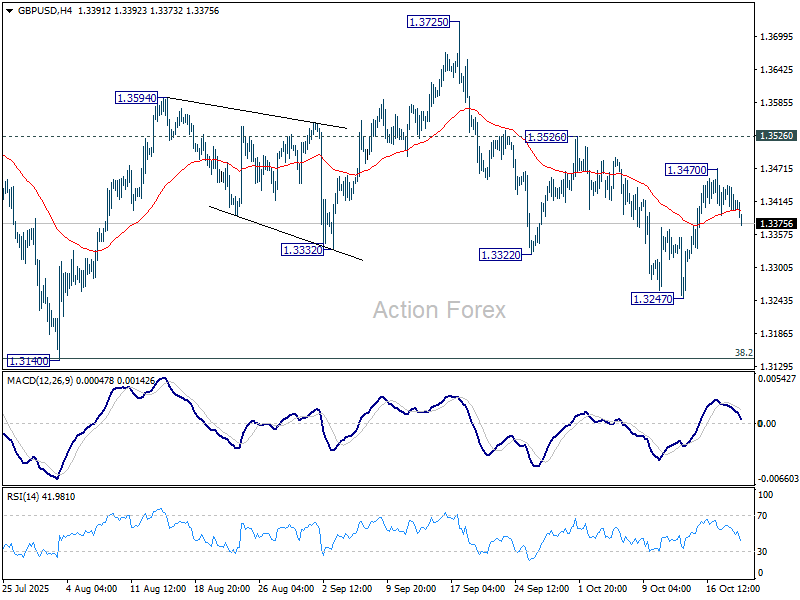Click the GBPUSD,H4 chart title text
Screen dimensions: 800x600
point(37,10)
